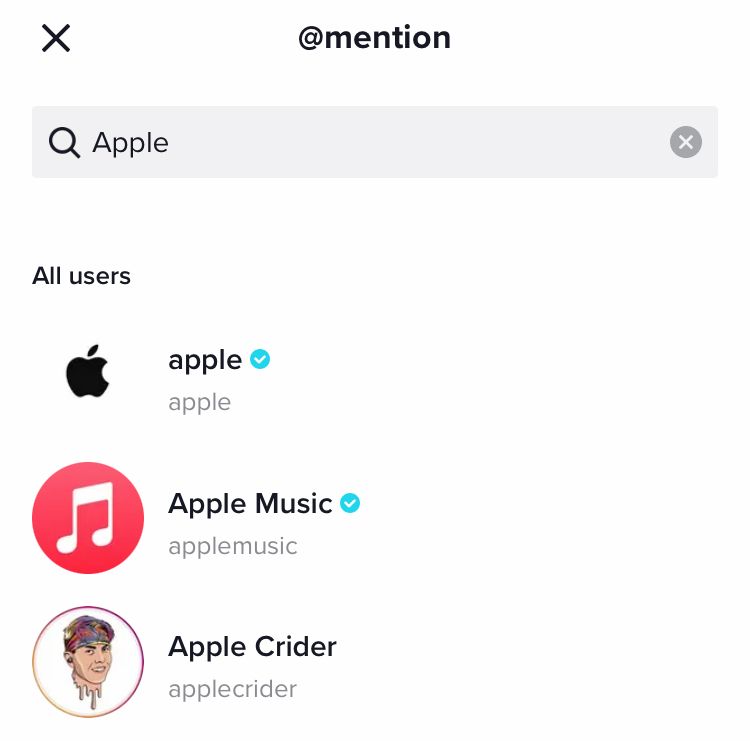Viewport: 750px width, 741px height.
Task: Tap the verified badge beside Apple Music
Action: coord(350,503)
